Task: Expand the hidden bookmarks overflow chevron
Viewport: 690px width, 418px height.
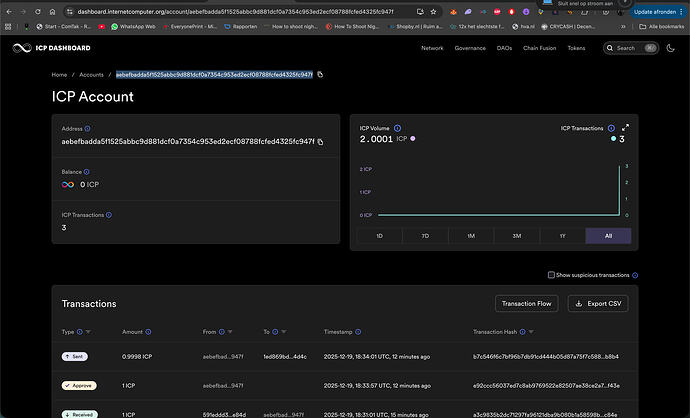Action: [623, 26]
